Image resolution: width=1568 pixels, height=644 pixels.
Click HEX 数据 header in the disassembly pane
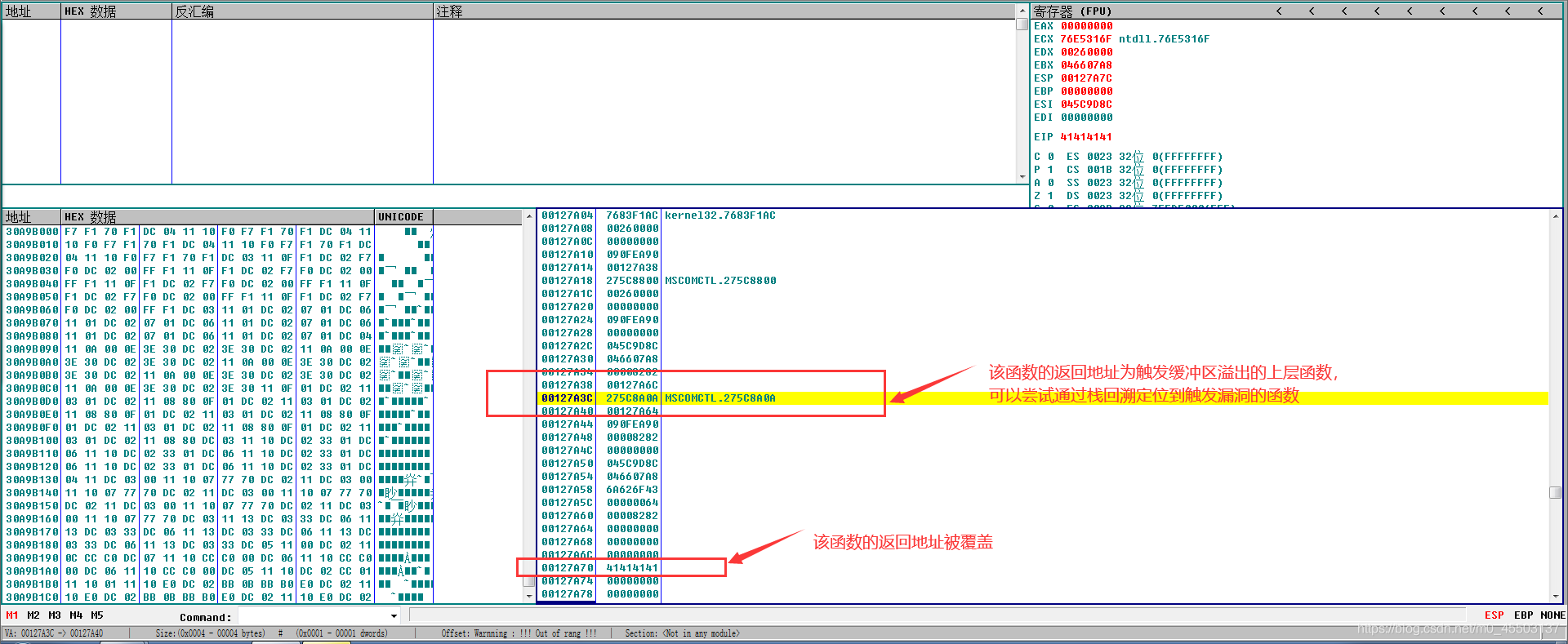(x=116, y=11)
